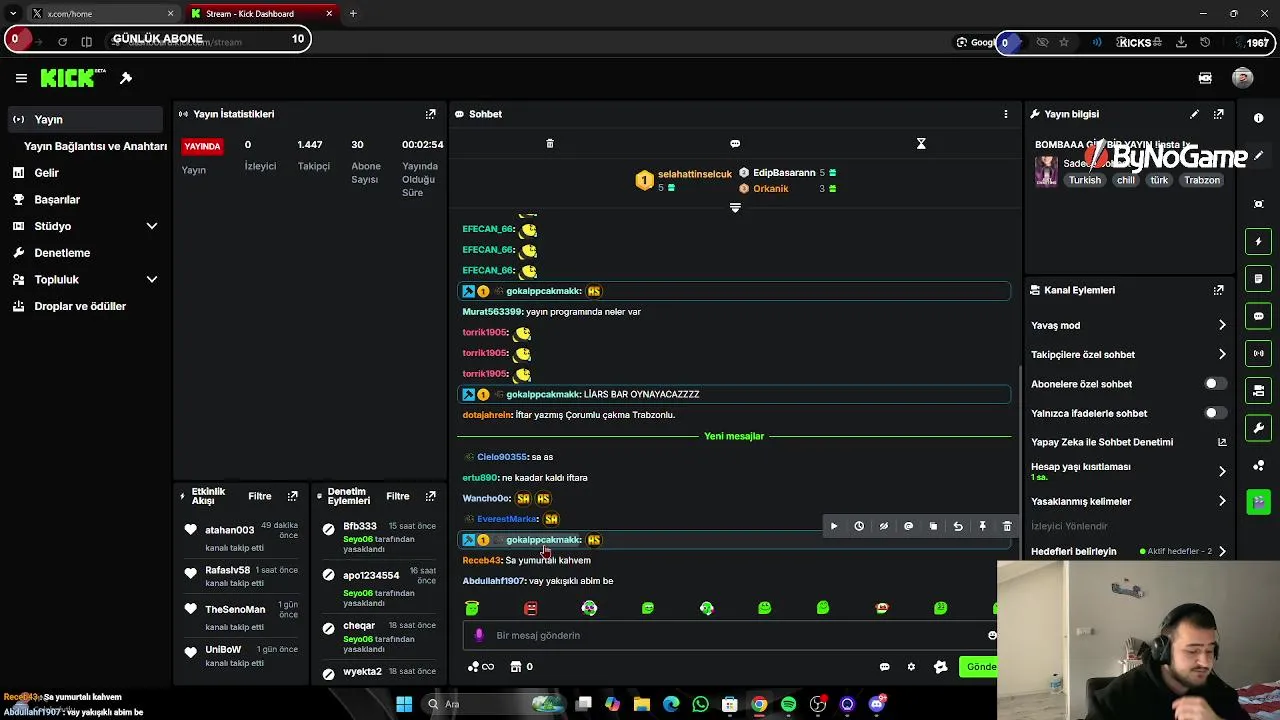
Task: Click the pin icon next to the Kick logo
Action: 126,78
